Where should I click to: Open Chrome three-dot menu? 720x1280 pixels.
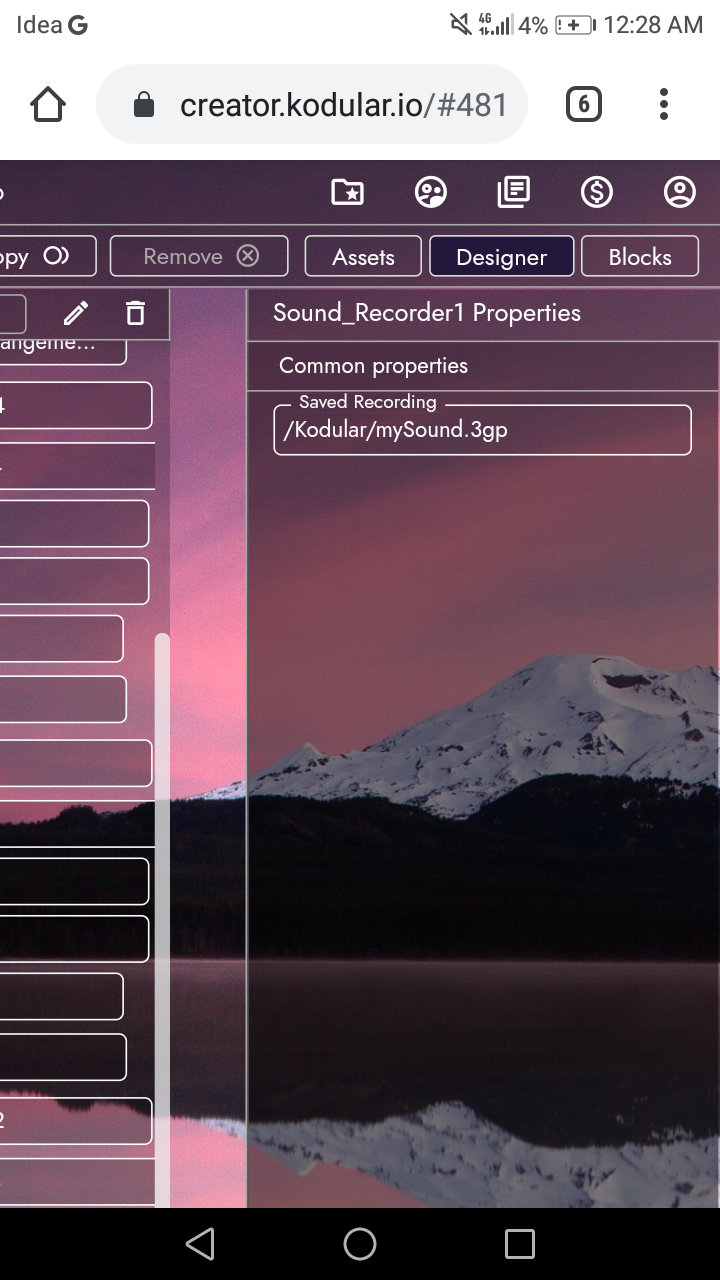[x=664, y=105]
